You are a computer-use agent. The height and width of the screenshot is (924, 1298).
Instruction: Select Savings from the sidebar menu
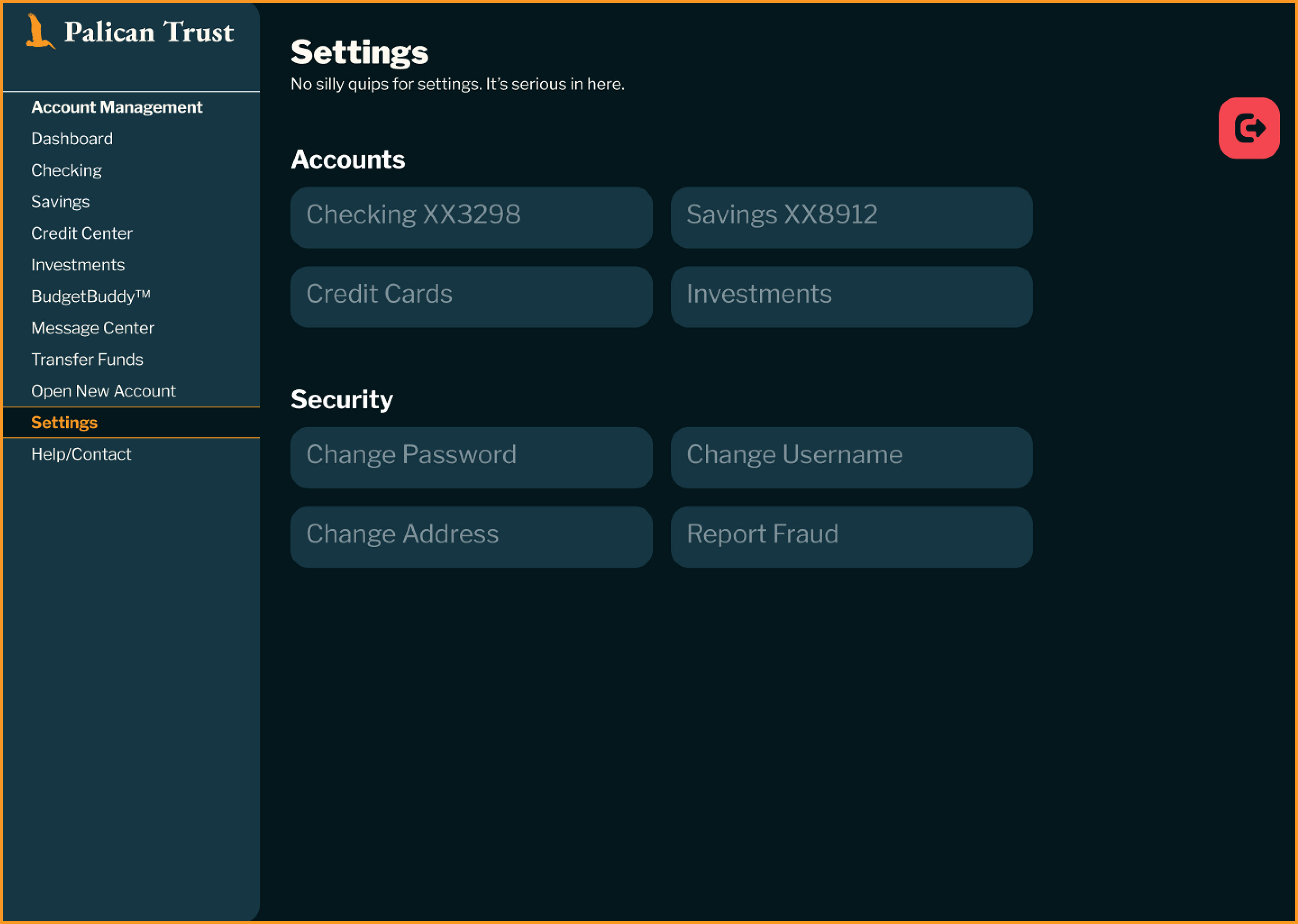point(60,202)
